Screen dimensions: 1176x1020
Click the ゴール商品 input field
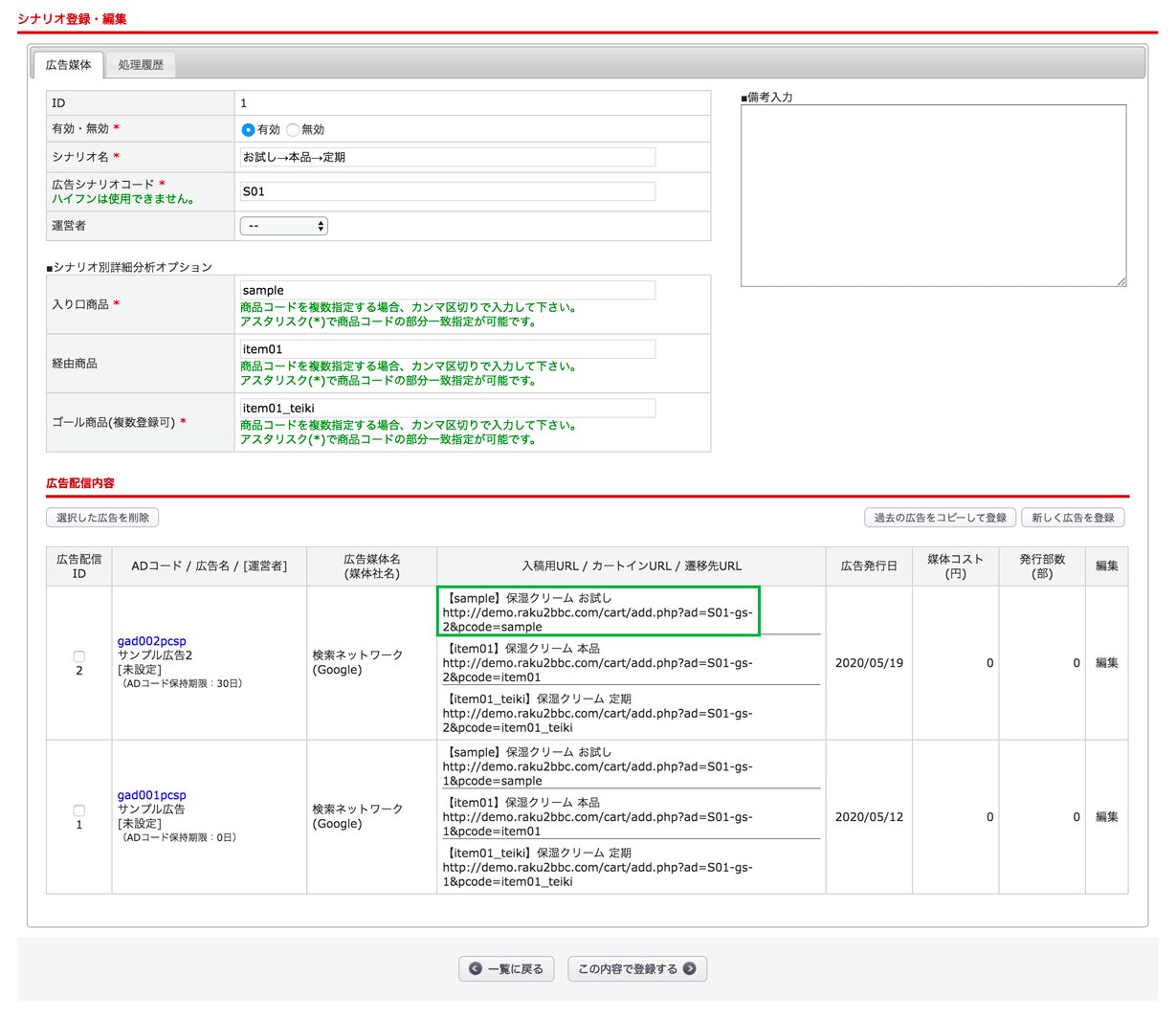pos(447,409)
